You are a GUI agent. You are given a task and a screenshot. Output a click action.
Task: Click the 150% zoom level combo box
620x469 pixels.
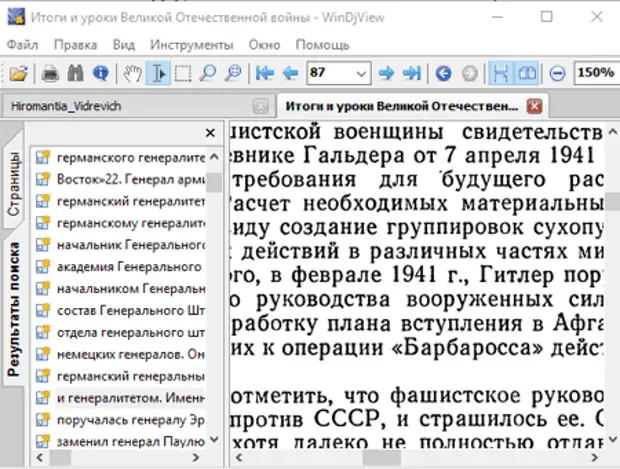tap(595, 73)
